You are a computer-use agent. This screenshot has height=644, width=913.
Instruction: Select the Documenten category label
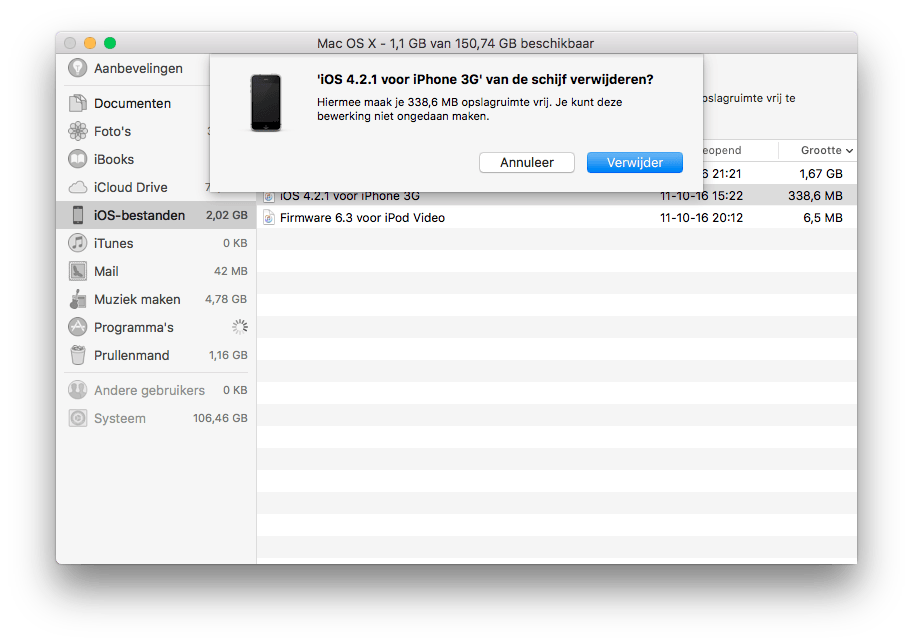click(x=132, y=104)
